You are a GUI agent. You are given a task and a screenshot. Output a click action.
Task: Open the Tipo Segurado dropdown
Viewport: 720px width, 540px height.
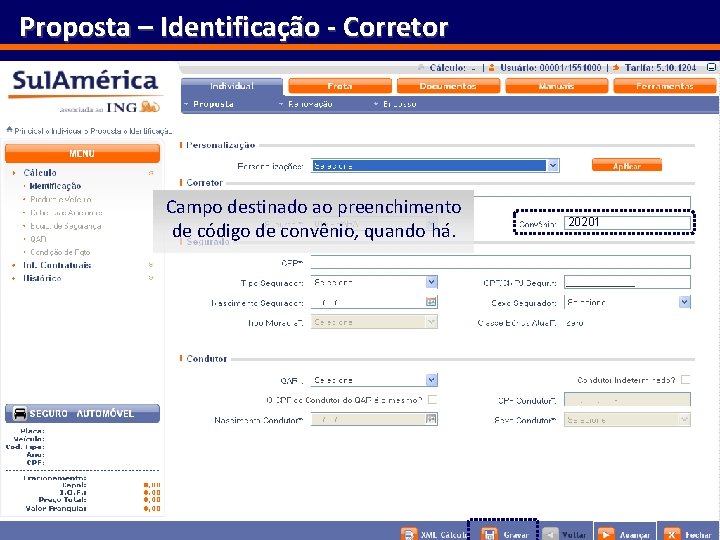(374, 282)
